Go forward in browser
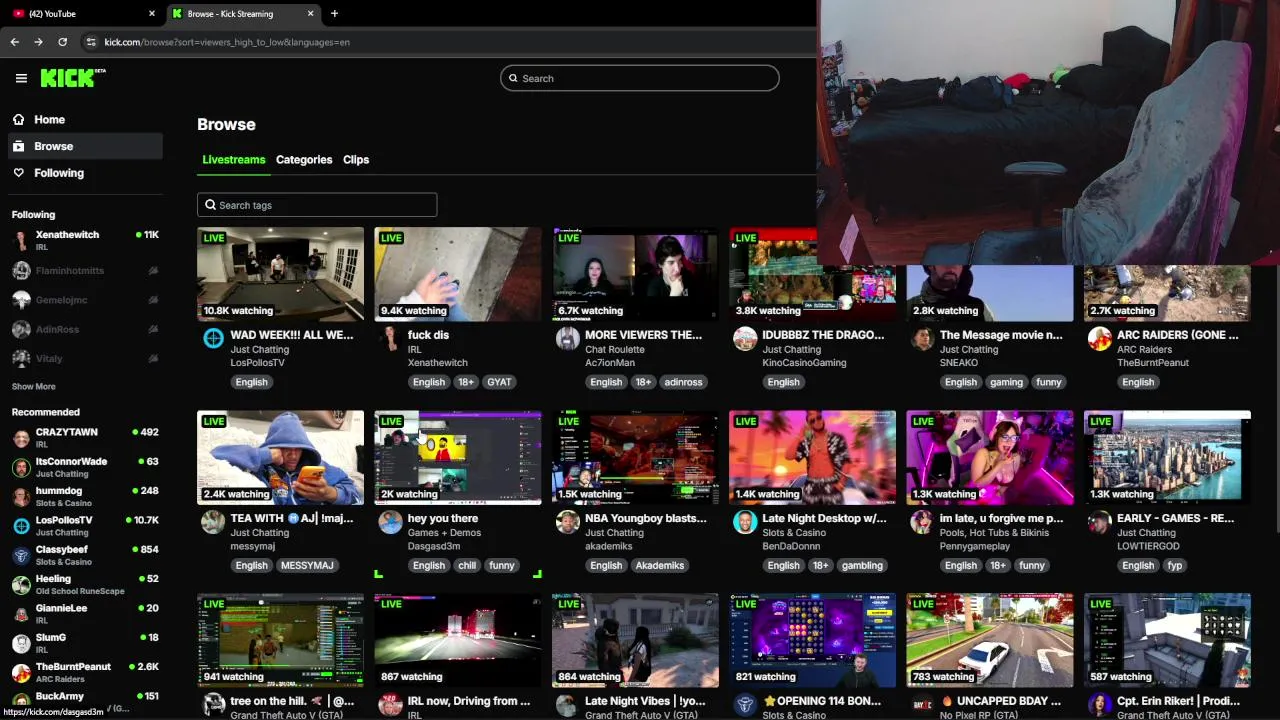The width and height of the screenshot is (1280, 720). pyautogui.click(x=38, y=42)
